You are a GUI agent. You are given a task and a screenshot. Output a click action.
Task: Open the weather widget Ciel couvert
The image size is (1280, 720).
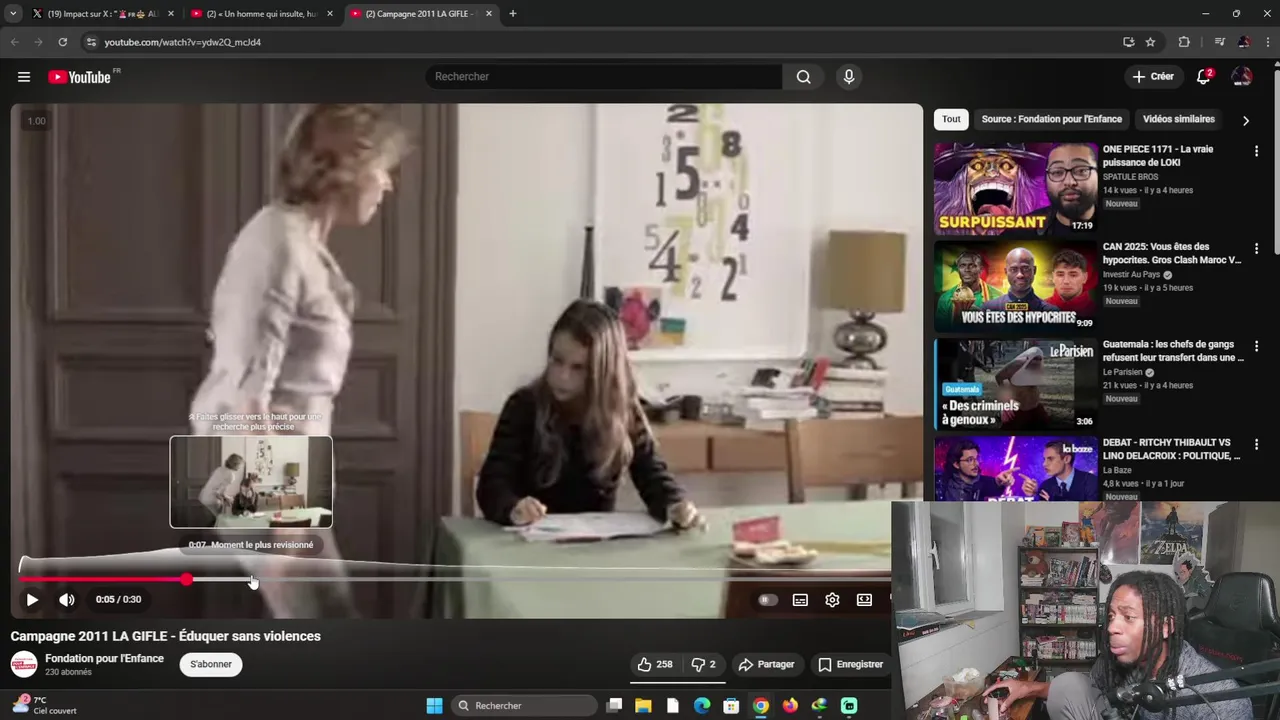pyautogui.click(x=45, y=705)
